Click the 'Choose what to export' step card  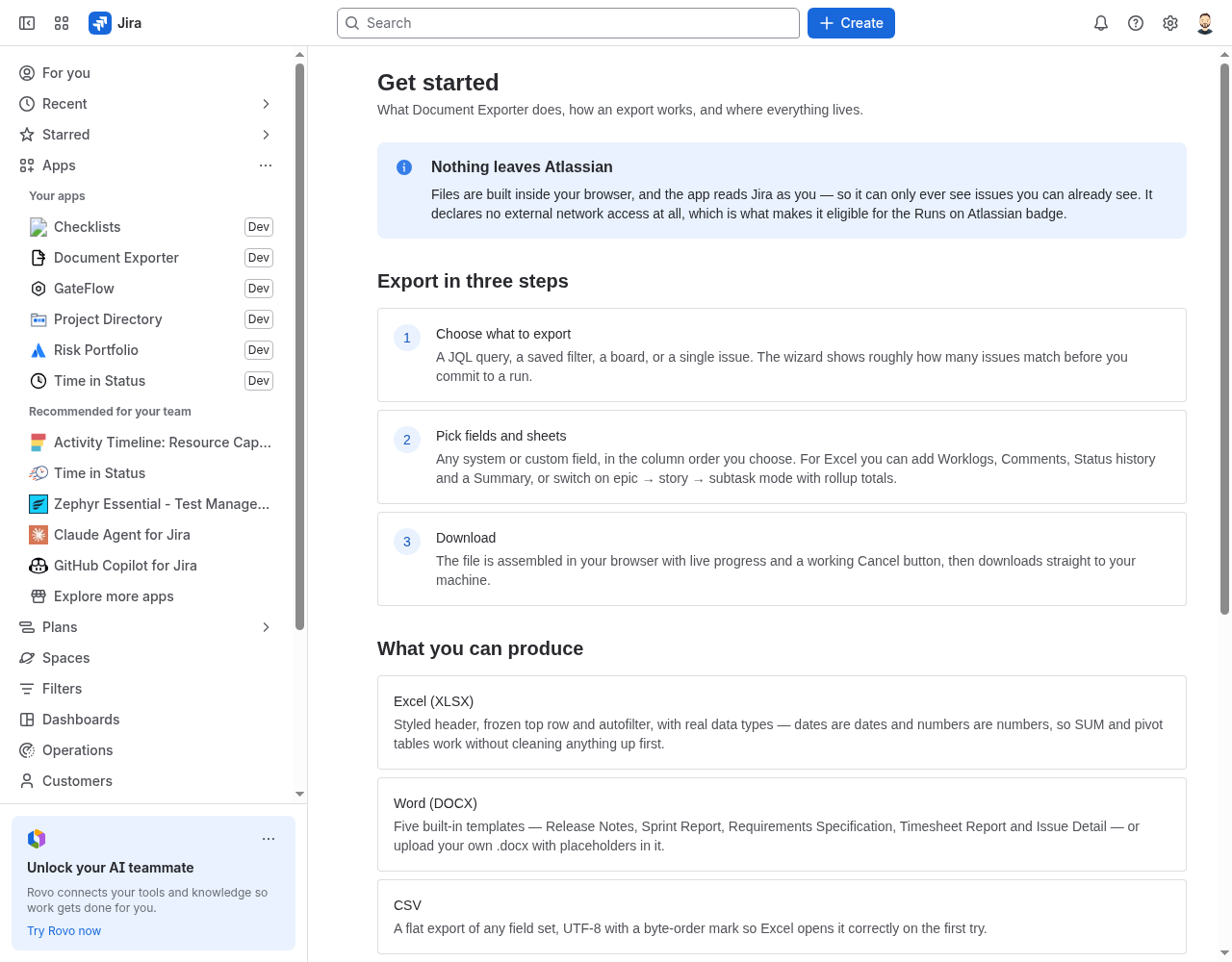[x=782, y=355]
